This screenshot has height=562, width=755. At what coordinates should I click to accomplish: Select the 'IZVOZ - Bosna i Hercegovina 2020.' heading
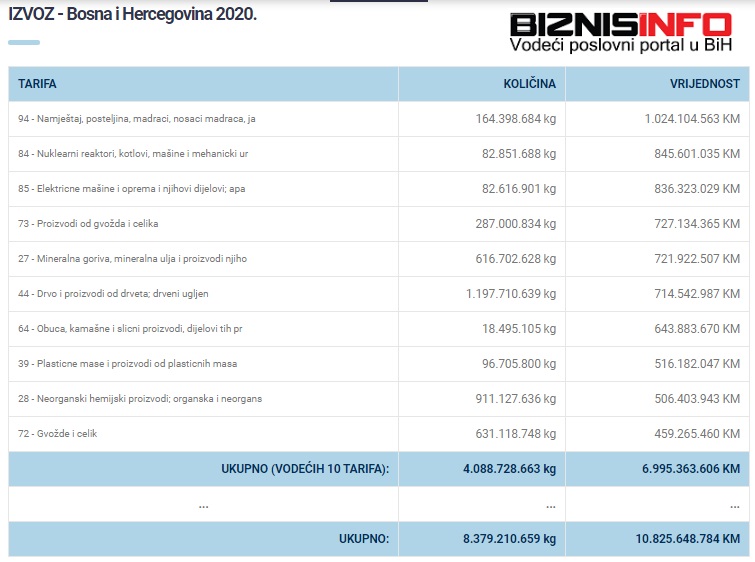[132, 15]
